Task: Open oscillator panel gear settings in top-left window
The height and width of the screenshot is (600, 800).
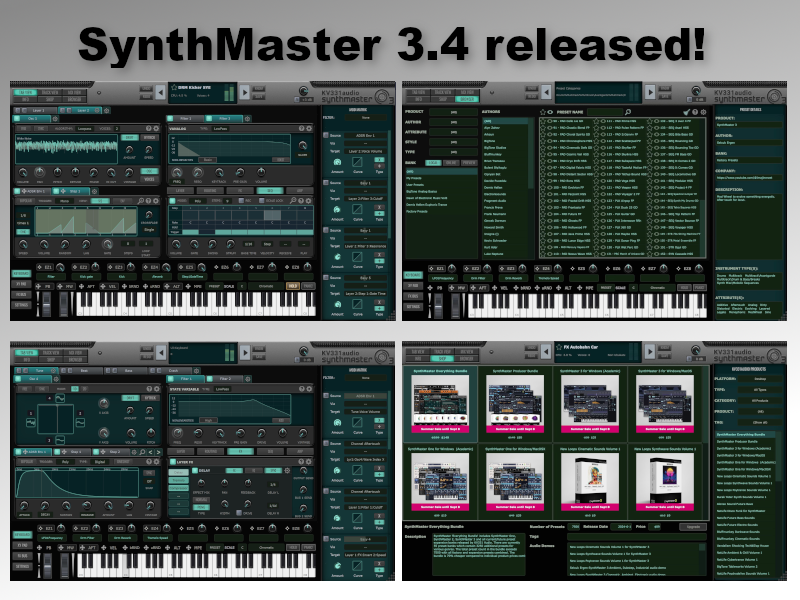Action: pos(156,129)
